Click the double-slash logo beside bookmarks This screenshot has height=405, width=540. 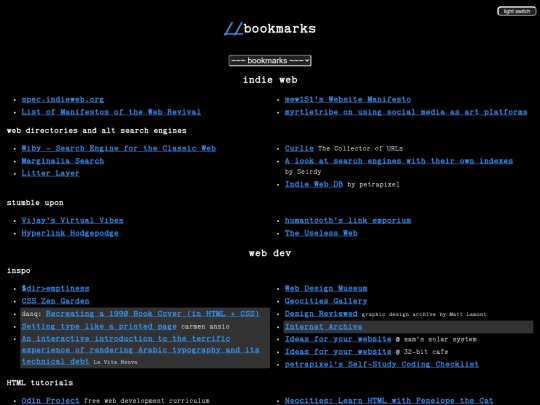pyautogui.click(x=233, y=29)
